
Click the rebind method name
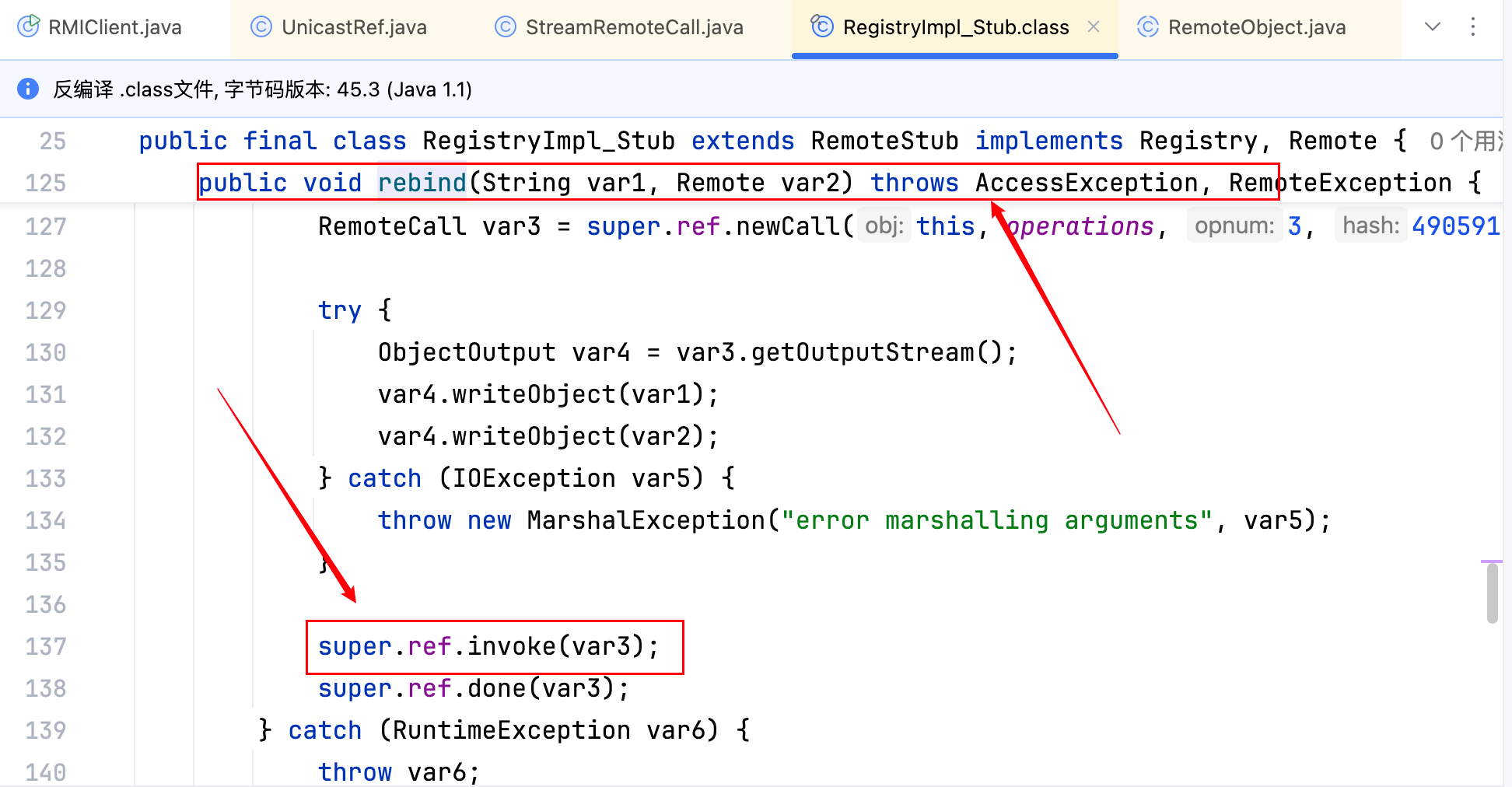click(422, 183)
